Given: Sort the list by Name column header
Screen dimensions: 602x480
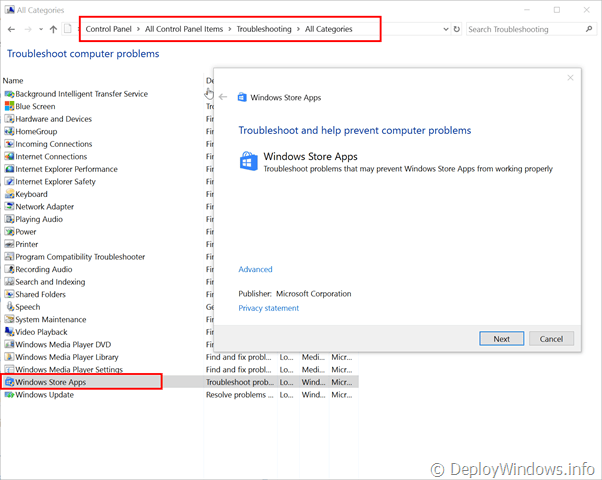Looking at the screenshot, I should pos(13,80).
